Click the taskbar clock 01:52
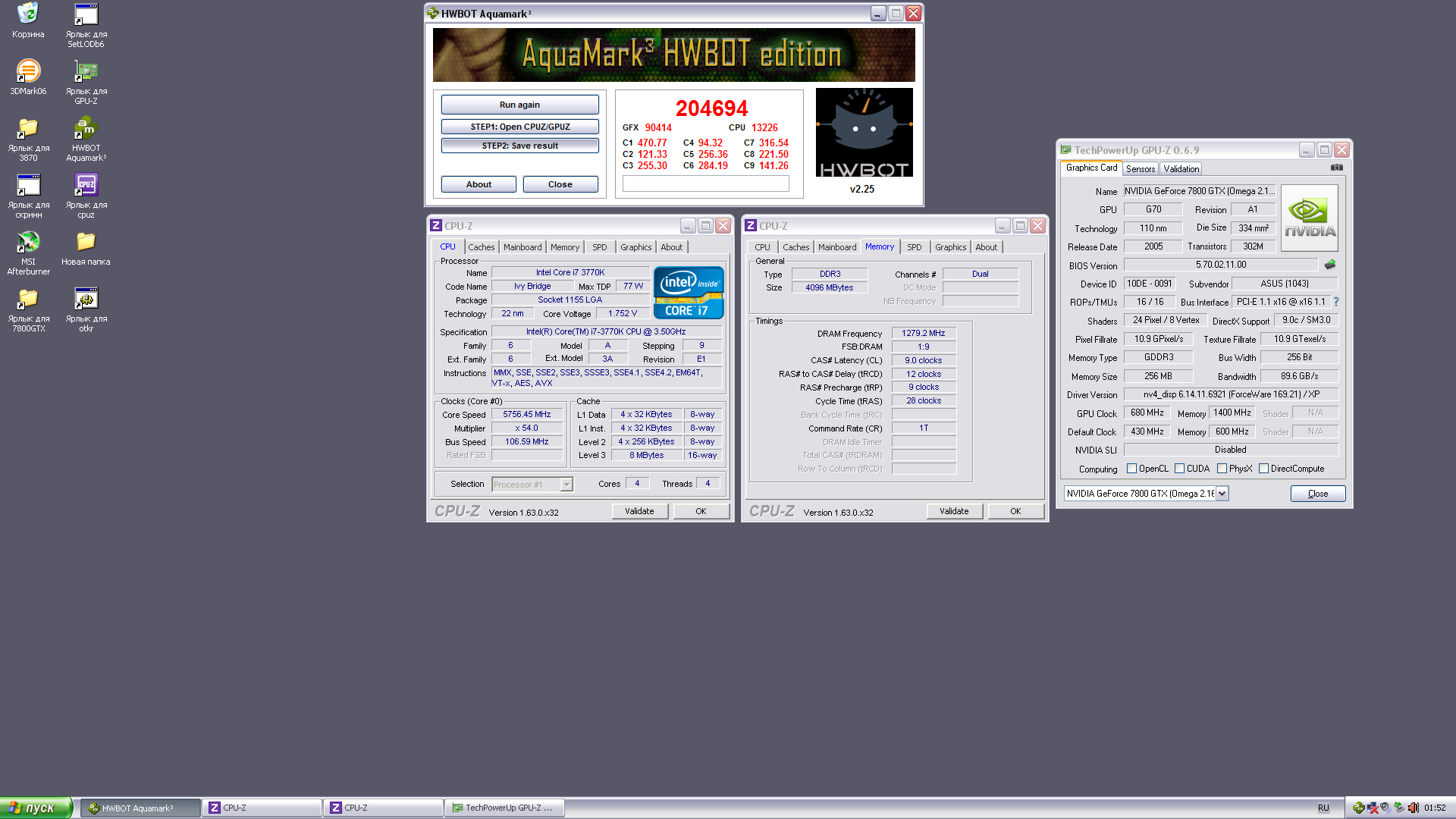The height and width of the screenshot is (819, 1456). (x=1435, y=808)
